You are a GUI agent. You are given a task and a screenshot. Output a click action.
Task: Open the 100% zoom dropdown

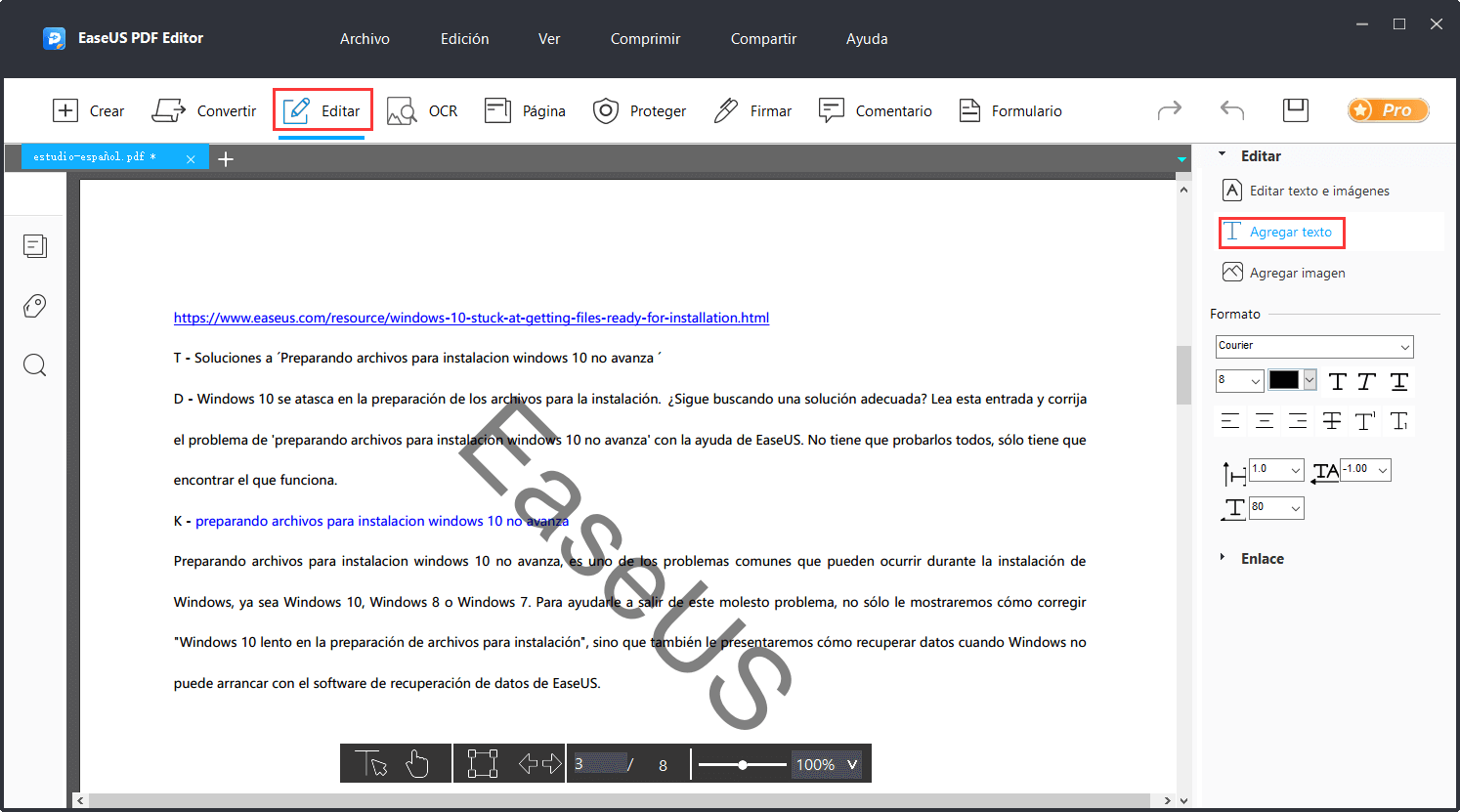pyautogui.click(x=827, y=765)
